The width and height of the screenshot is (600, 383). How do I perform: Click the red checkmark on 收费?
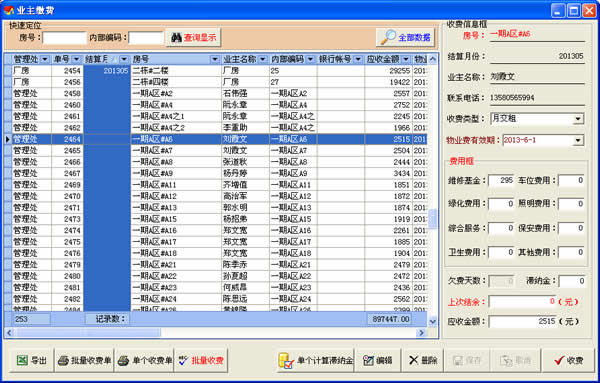pyautogui.click(x=559, y=360)
